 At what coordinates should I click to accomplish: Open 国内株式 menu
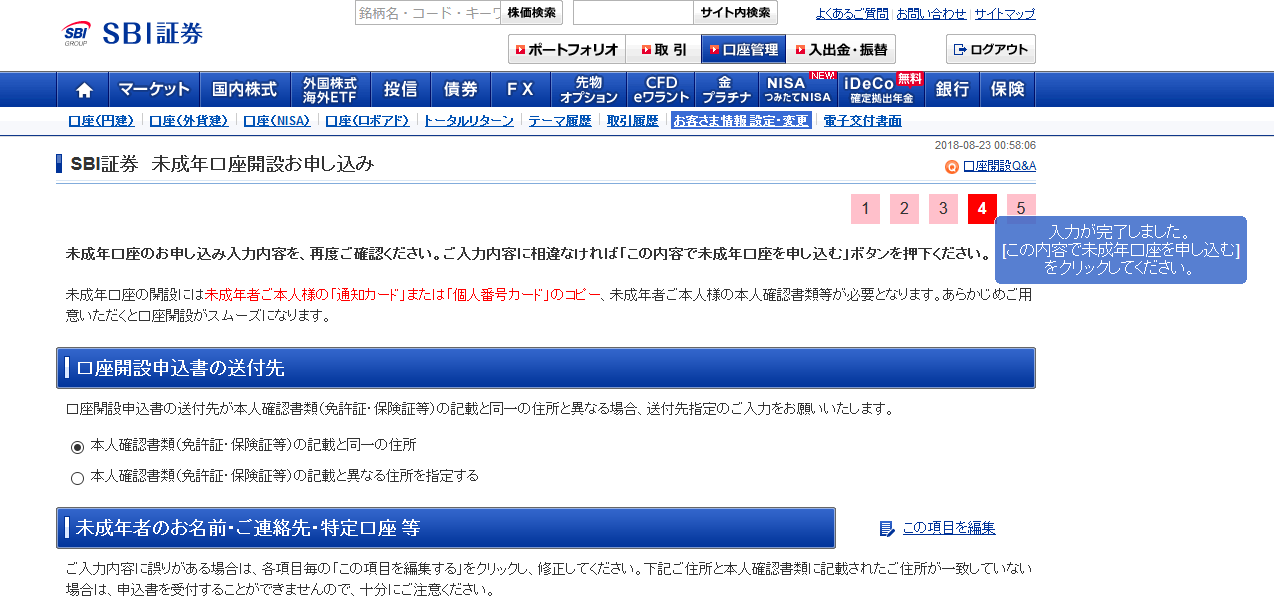click(245, 89)
